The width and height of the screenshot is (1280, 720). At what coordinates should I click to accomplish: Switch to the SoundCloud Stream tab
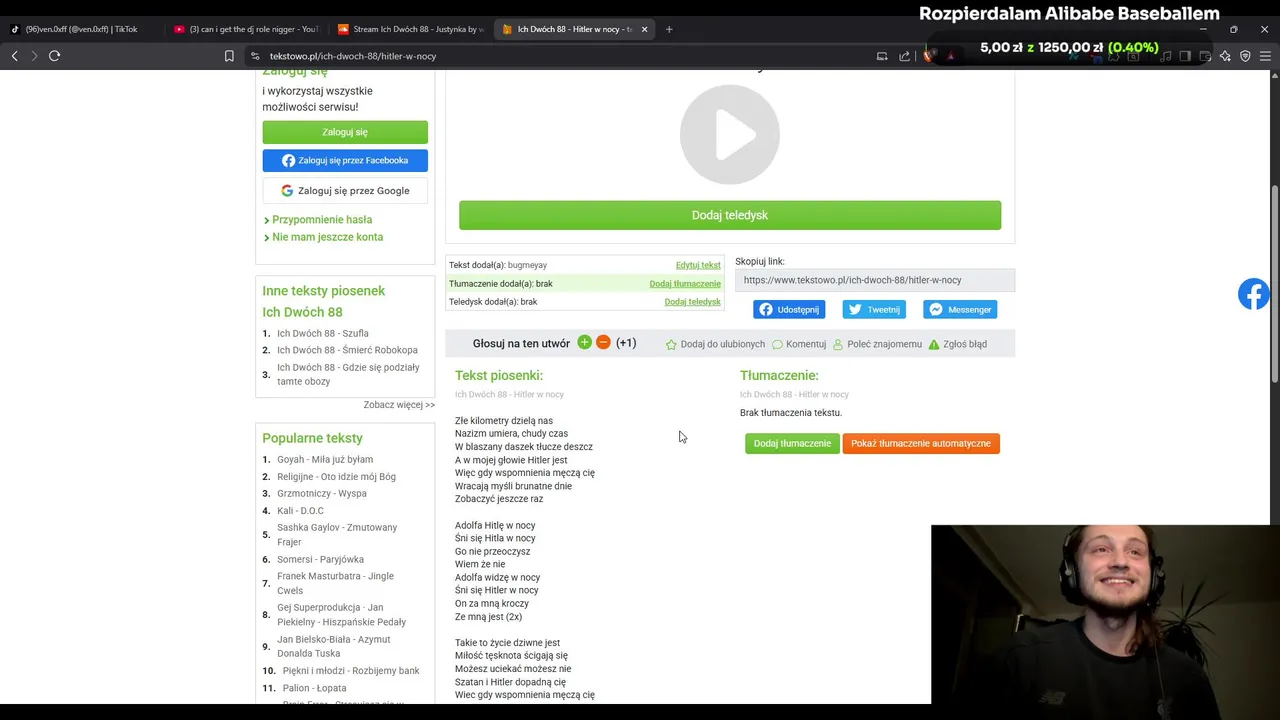(409, 29)
